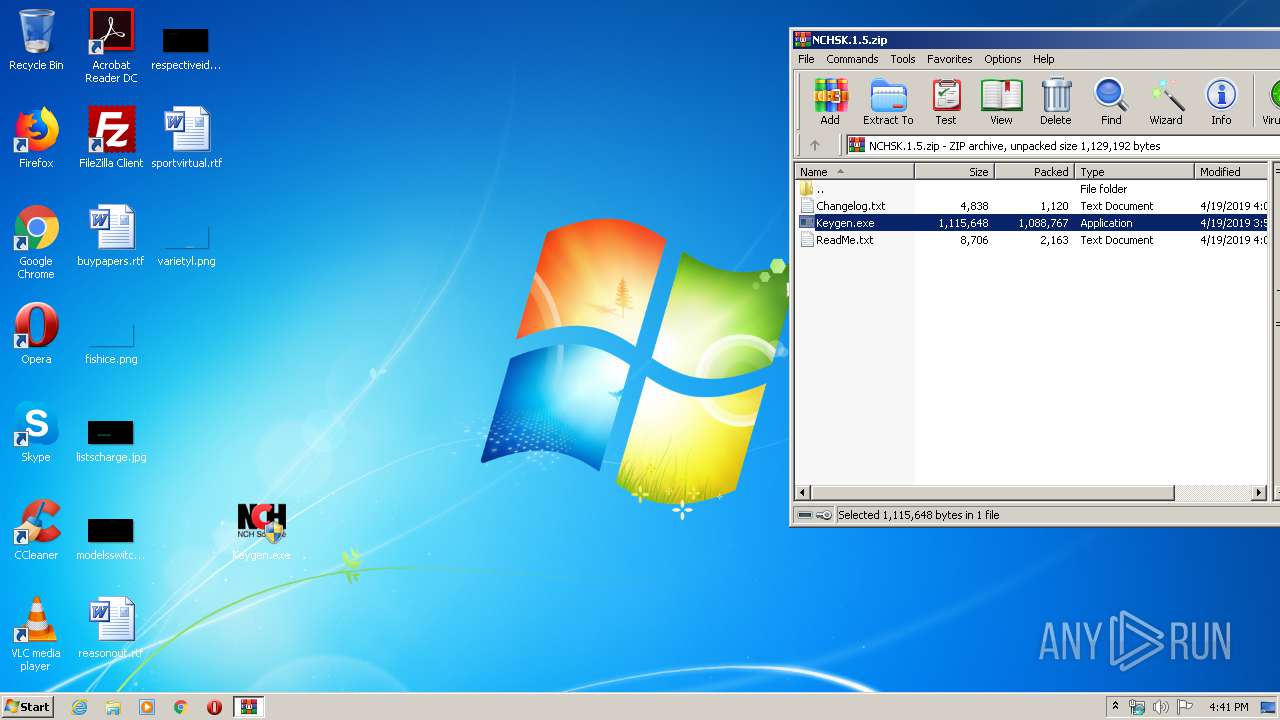
Task: Select the buypapers.rtf desktop file
Action: pyautogui.click(x=111, y=236)
